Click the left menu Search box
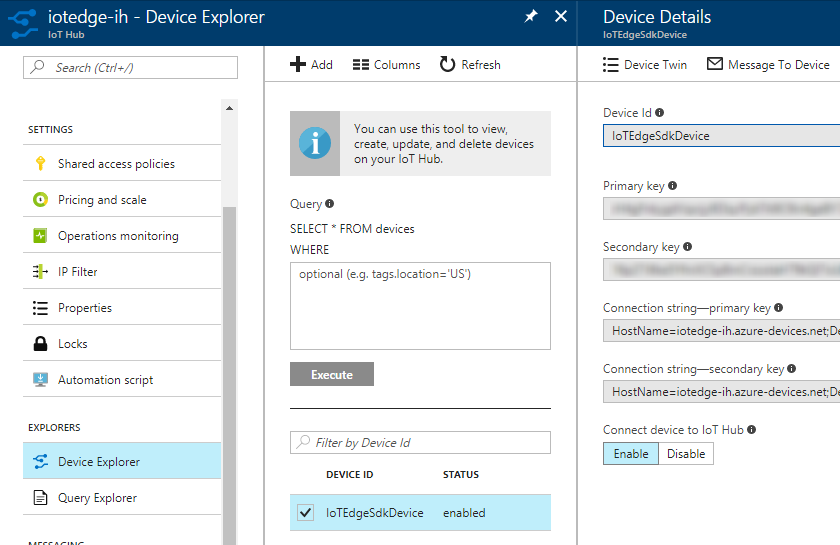 pos(131,67)
